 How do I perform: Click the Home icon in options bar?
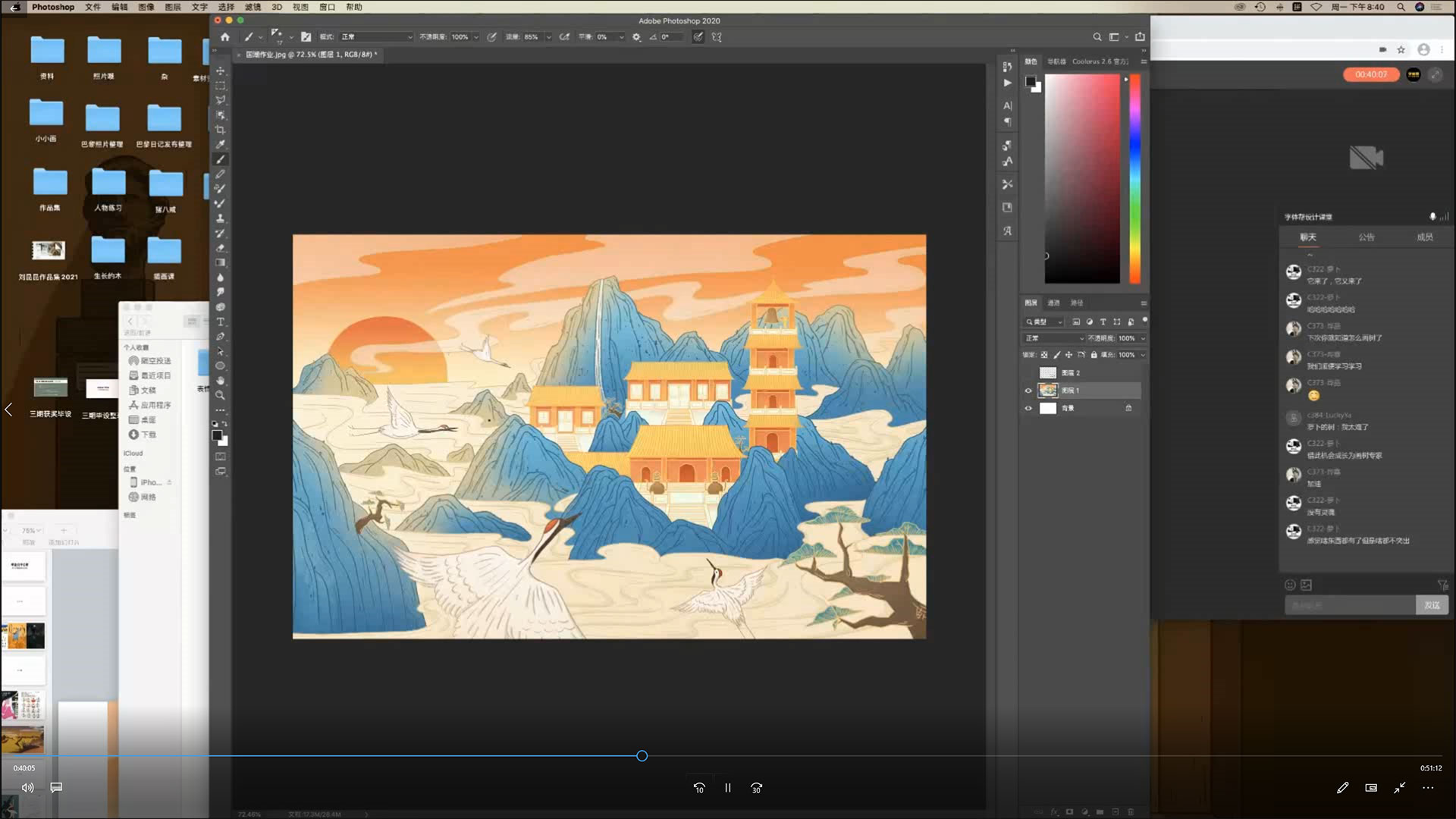point(224,36)
